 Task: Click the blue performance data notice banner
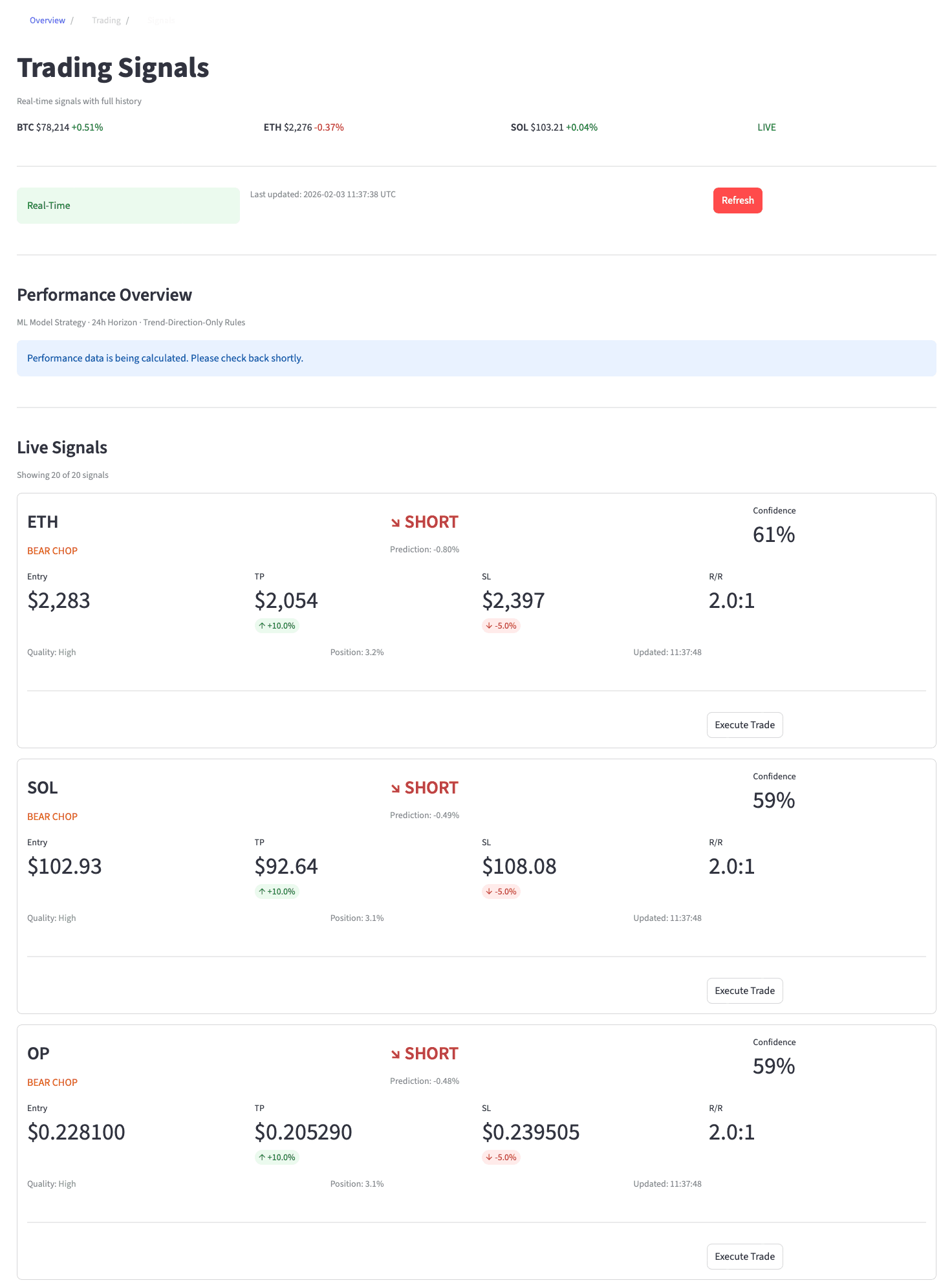[476, 358]
